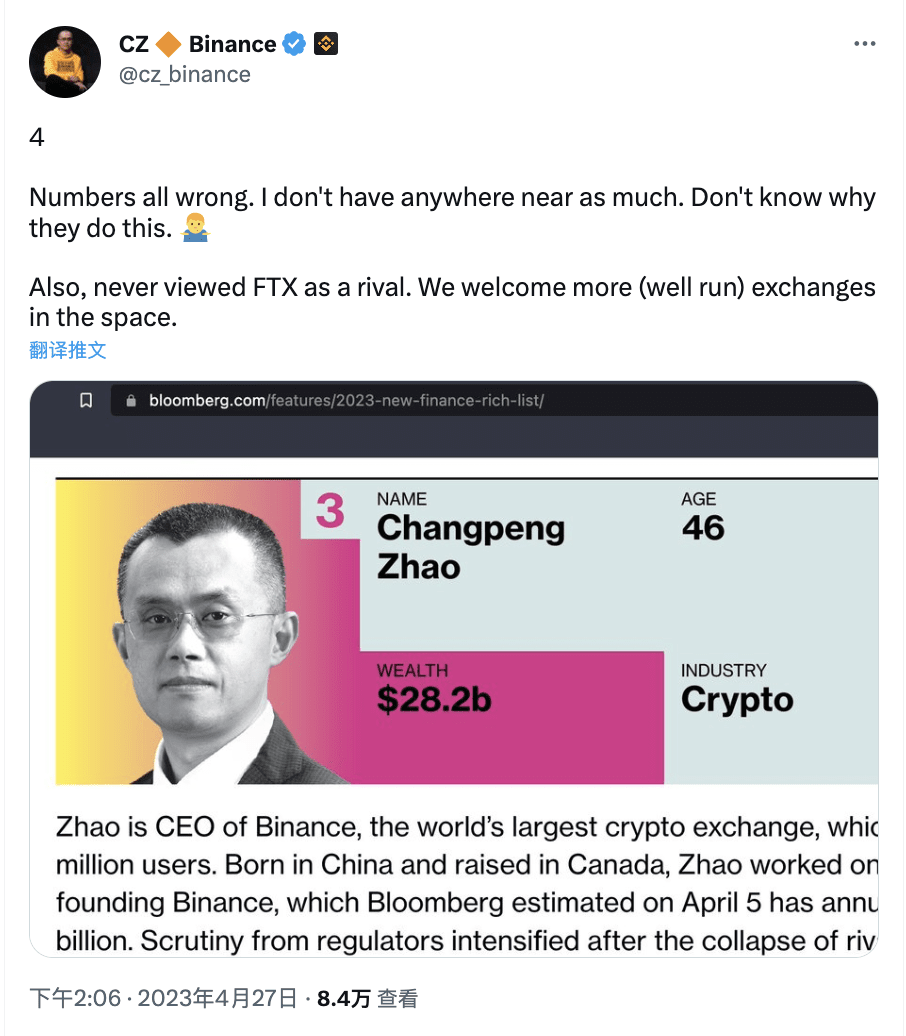Click CZ's circular profile avatar
The width and height of the screenshot is (906, 1036).
64,61
